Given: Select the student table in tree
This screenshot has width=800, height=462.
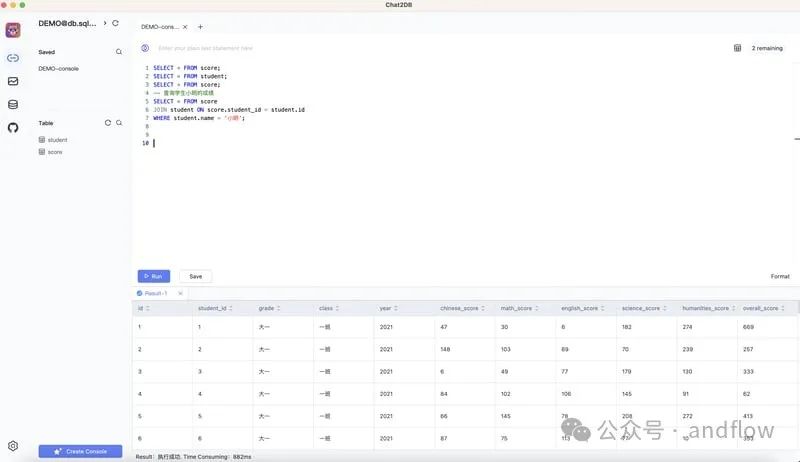Looking at the screenshot, I should 57,140.
